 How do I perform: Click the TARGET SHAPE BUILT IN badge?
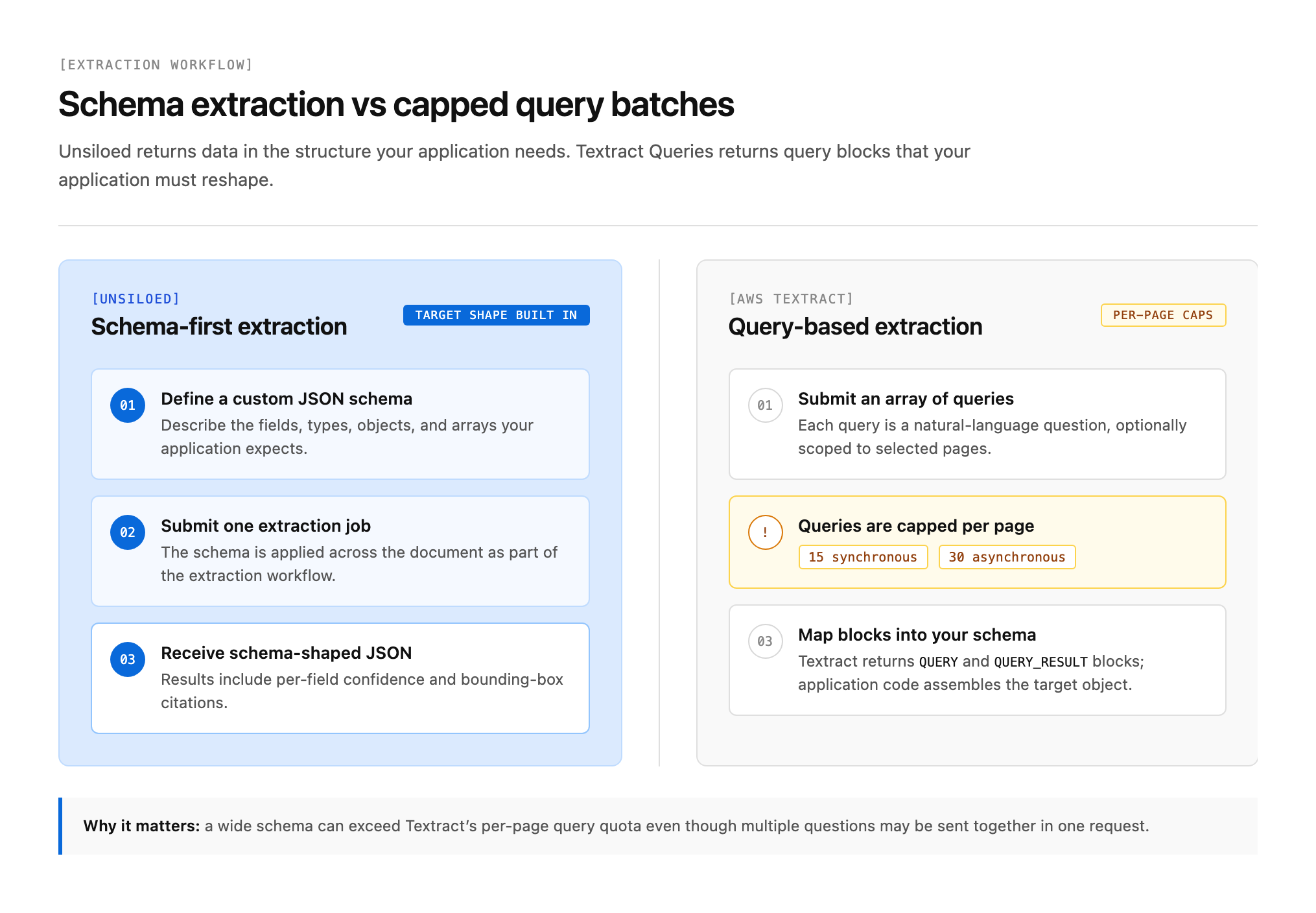point(496,315)
